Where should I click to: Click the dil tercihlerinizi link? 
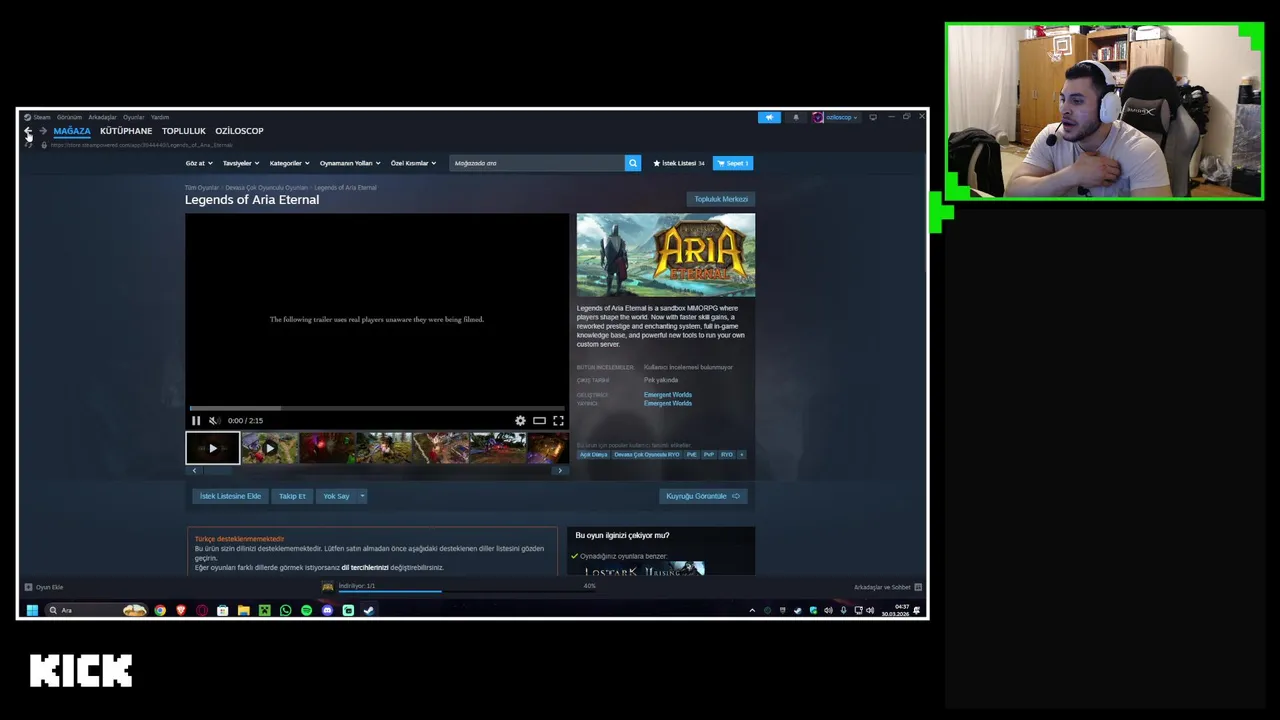click(x=364, y=568)
